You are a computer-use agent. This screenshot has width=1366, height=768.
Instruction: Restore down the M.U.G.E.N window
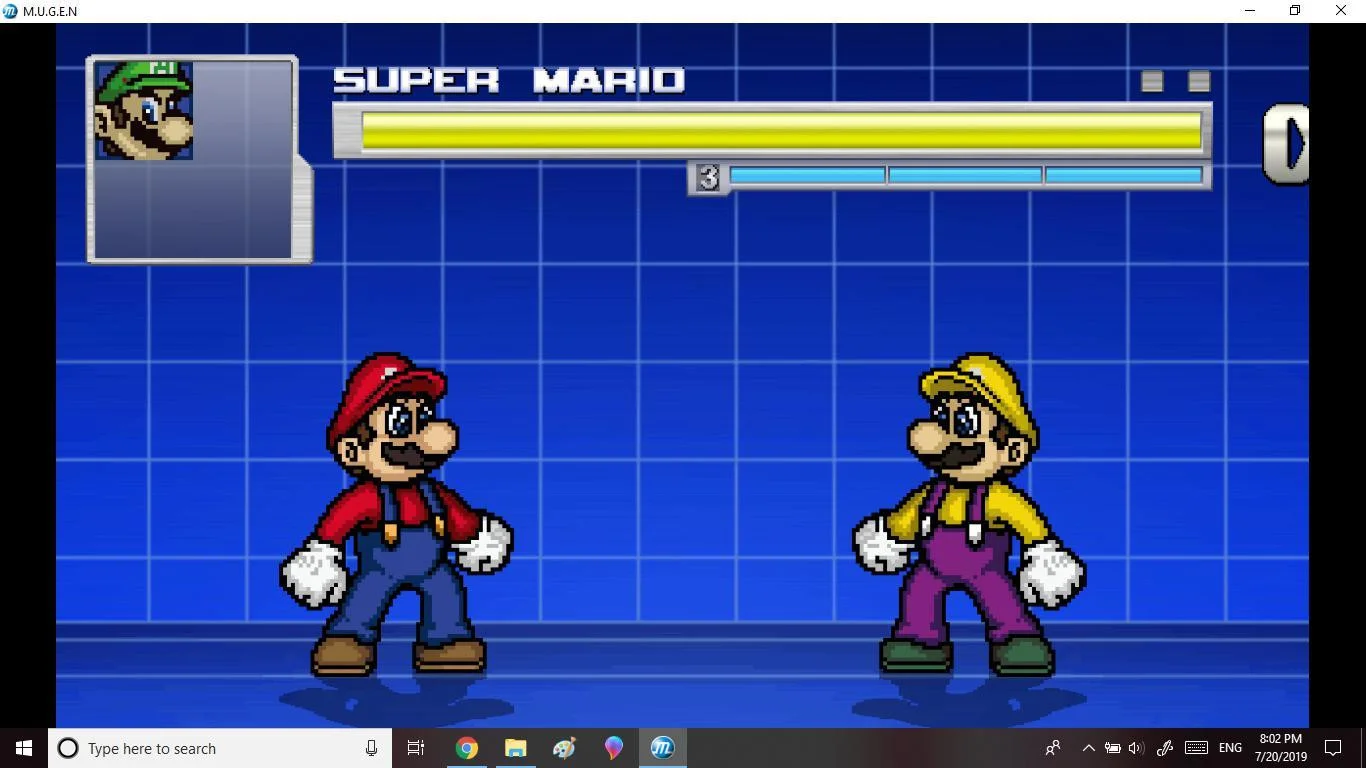pos(1295,11)
